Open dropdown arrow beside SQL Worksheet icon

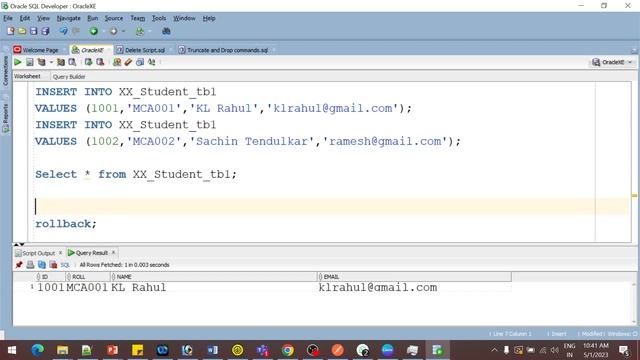pos(150,31)
